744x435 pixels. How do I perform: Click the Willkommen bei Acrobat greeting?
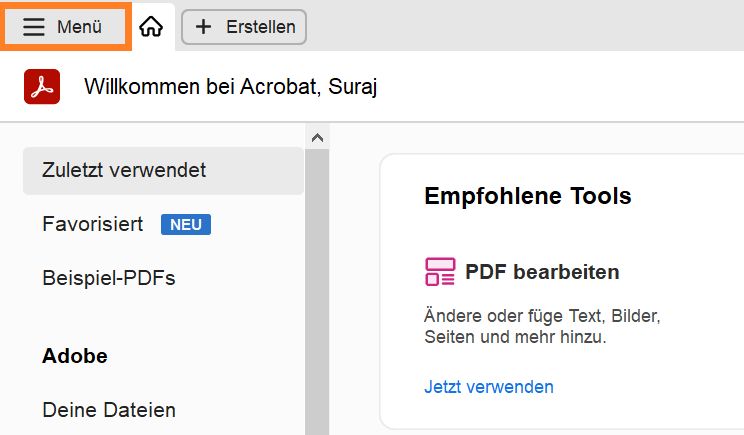pos(230,87)
